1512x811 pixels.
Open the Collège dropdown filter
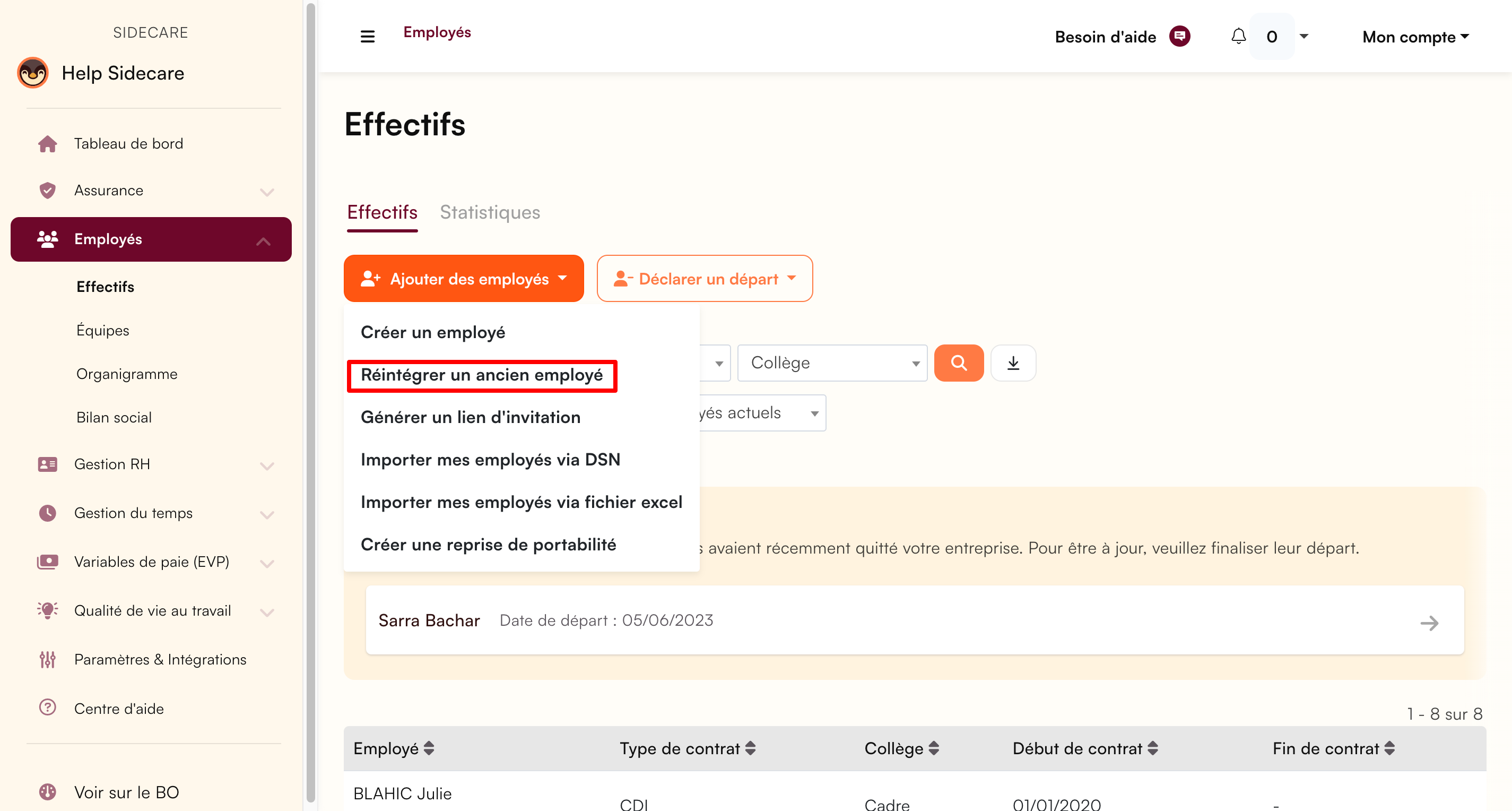point(832,363)
